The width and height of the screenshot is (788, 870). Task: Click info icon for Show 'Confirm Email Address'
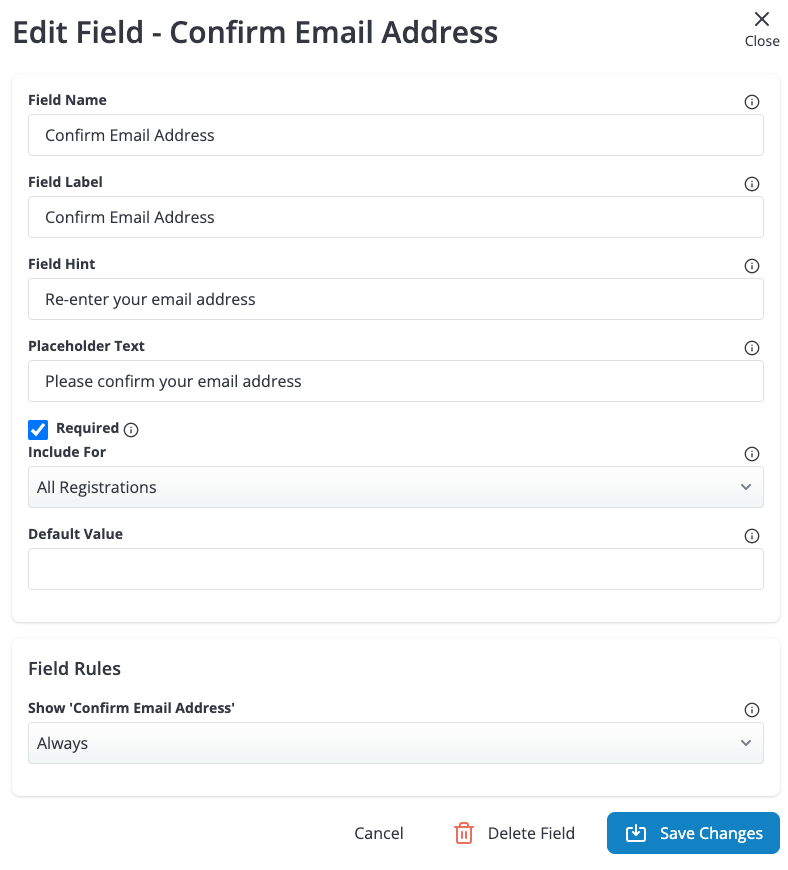(x=751, y=710)
